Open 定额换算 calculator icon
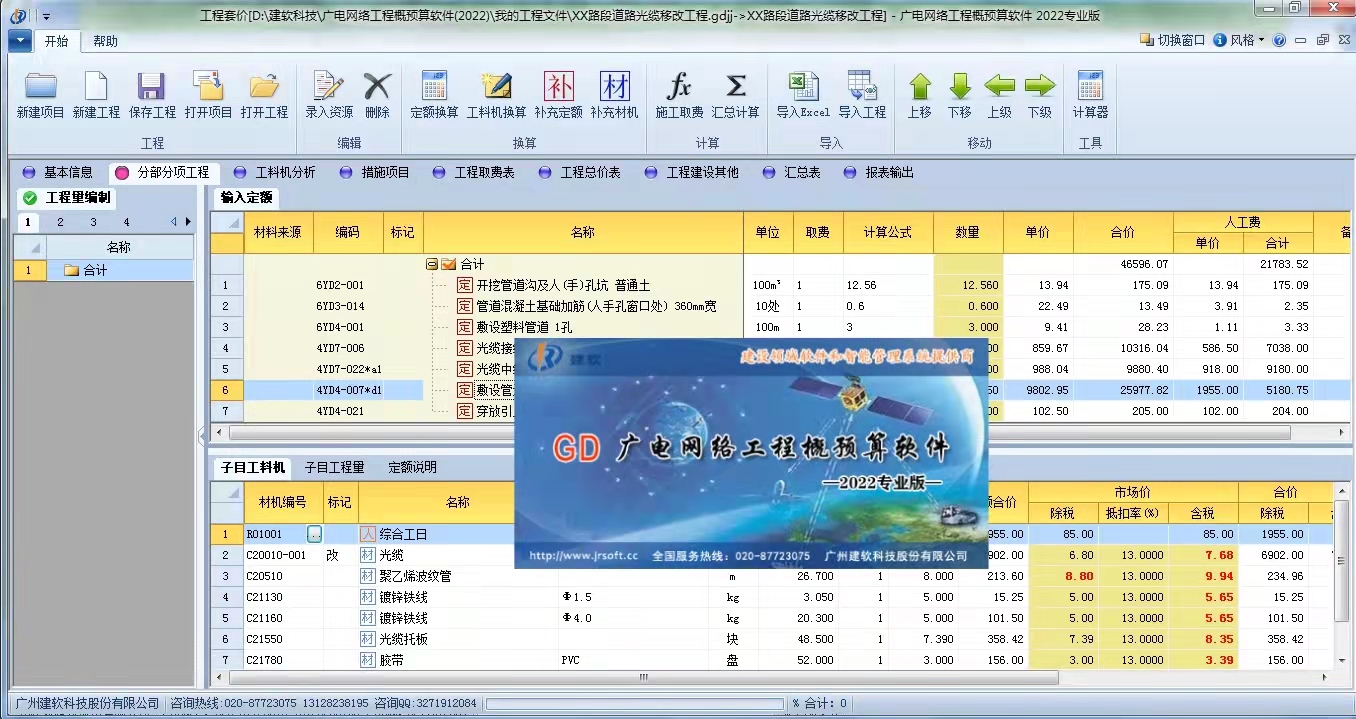The height and width of the screenshot is (719, 1356). [x=434, y=86]
